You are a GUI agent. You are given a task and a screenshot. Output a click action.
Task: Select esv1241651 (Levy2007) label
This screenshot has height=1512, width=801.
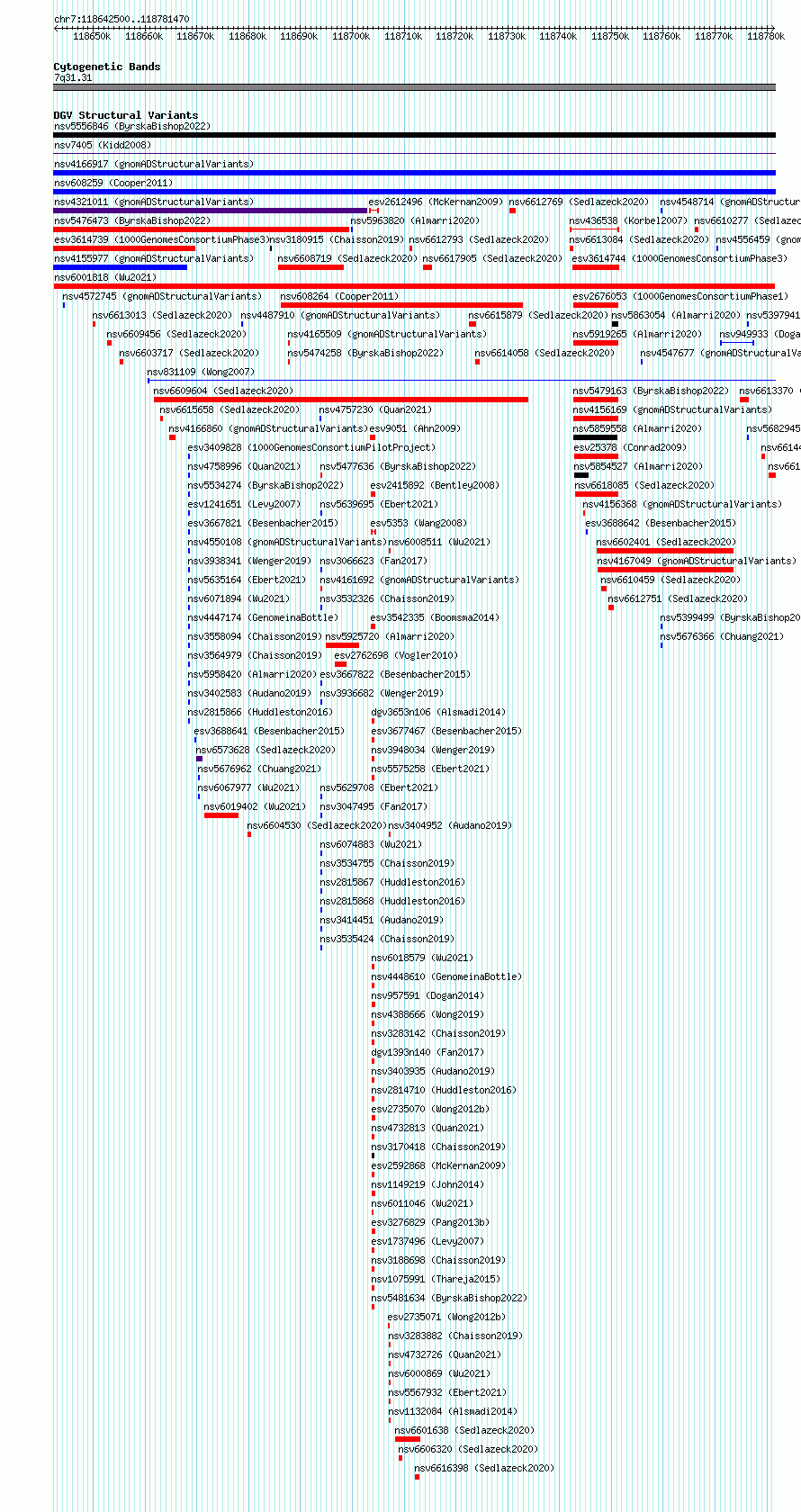pos(244,504)
